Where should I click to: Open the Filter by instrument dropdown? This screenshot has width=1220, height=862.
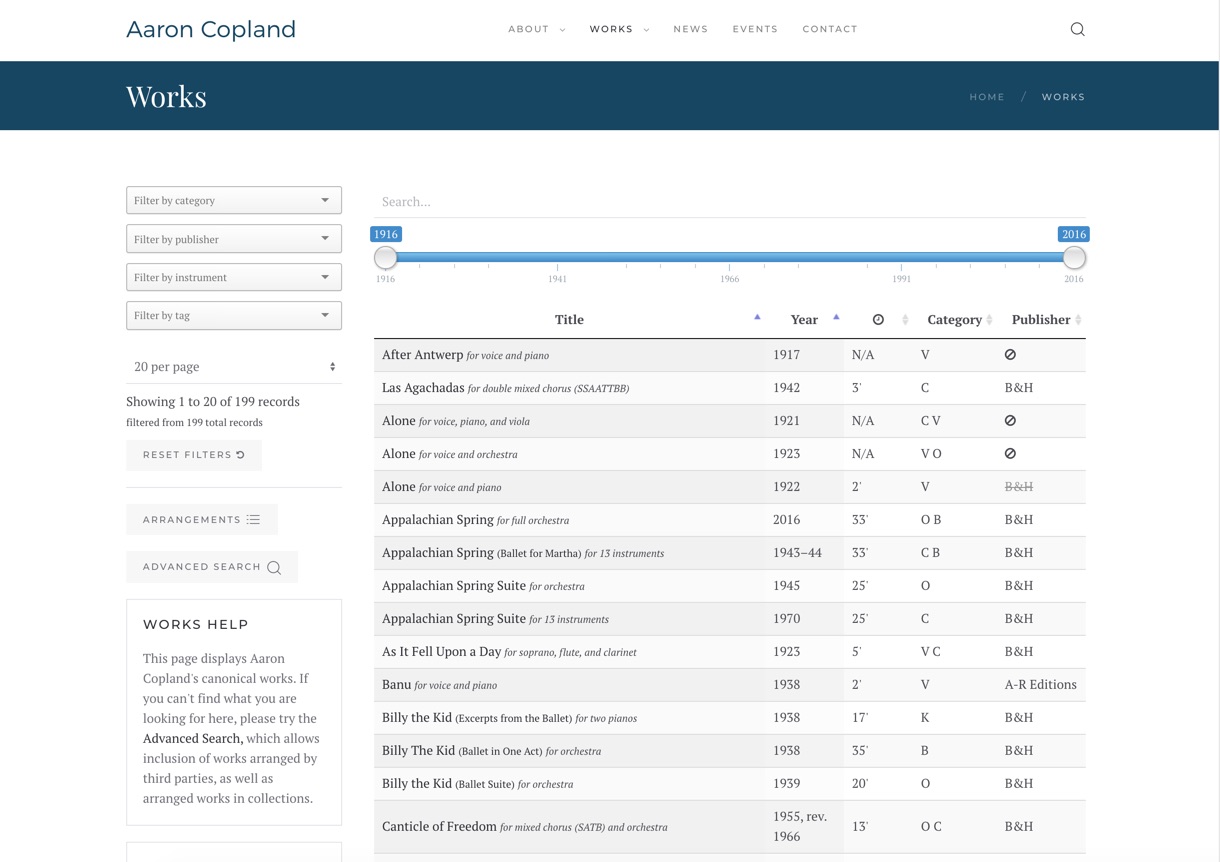click(234, 277)
